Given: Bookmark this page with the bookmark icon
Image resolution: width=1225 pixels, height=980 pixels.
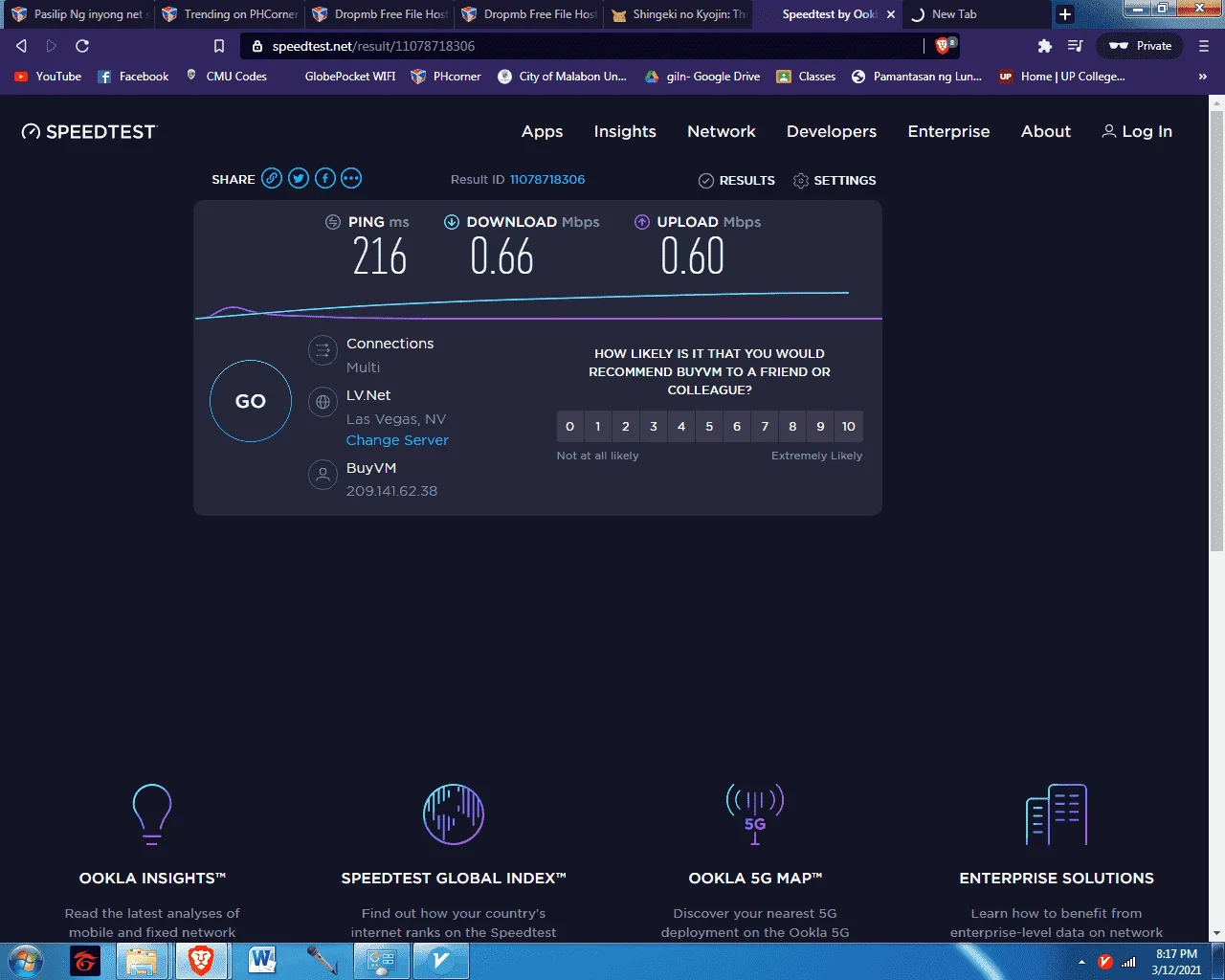Looking at the screenshot, I should tap(219, 46).
